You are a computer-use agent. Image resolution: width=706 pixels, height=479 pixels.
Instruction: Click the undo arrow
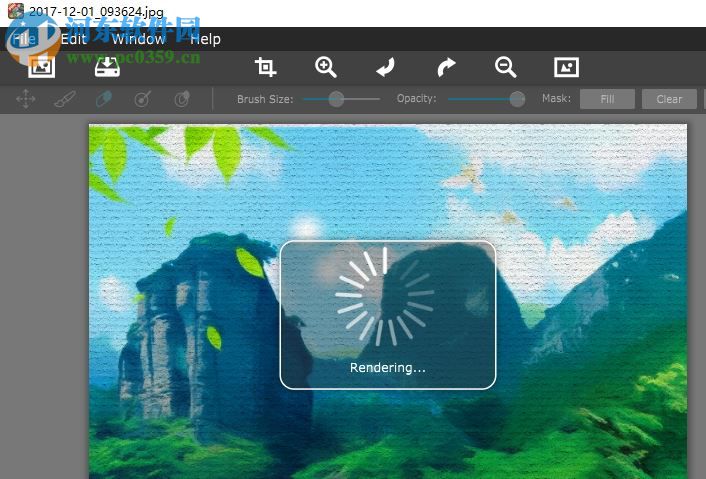pyautogui.click(x=385, y=67)
